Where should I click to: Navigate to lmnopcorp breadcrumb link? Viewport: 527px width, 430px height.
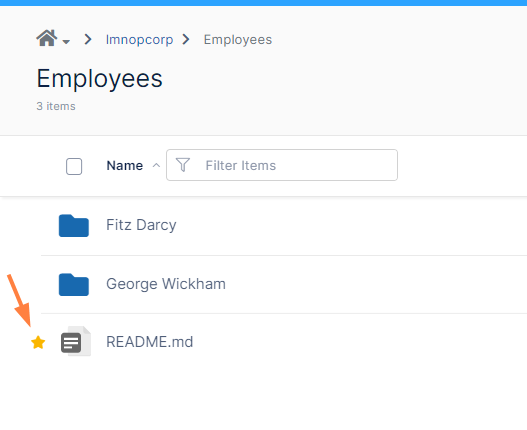point(139,40)
